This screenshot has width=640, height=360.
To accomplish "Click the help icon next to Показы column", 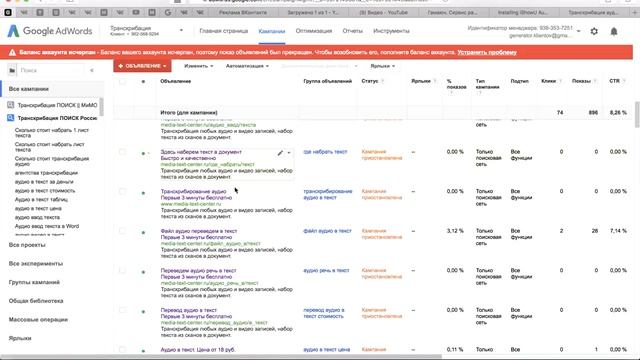I will [596, 81].
